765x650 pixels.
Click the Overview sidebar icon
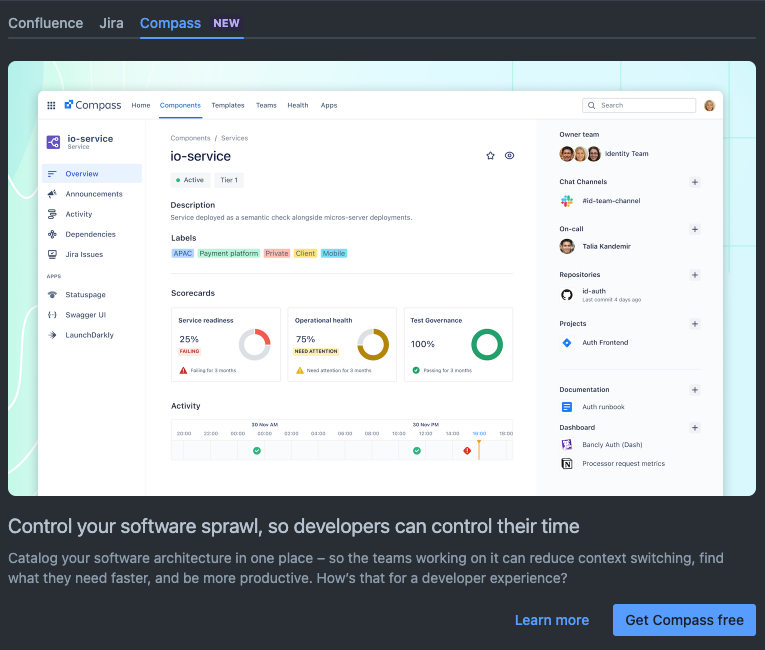(52, 174)
